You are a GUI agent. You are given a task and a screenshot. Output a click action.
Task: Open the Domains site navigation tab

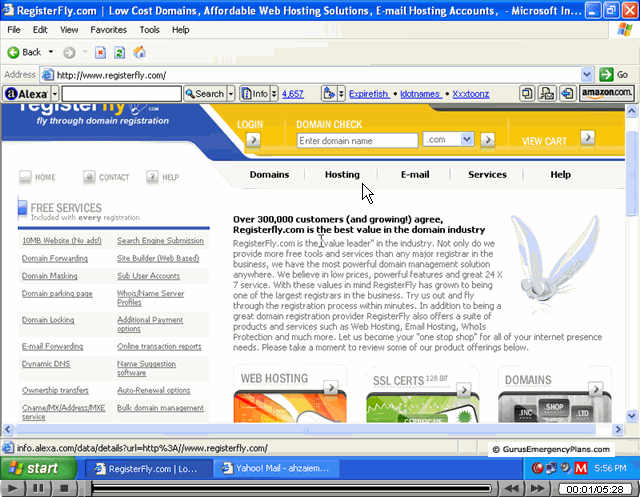coord(269,175)
